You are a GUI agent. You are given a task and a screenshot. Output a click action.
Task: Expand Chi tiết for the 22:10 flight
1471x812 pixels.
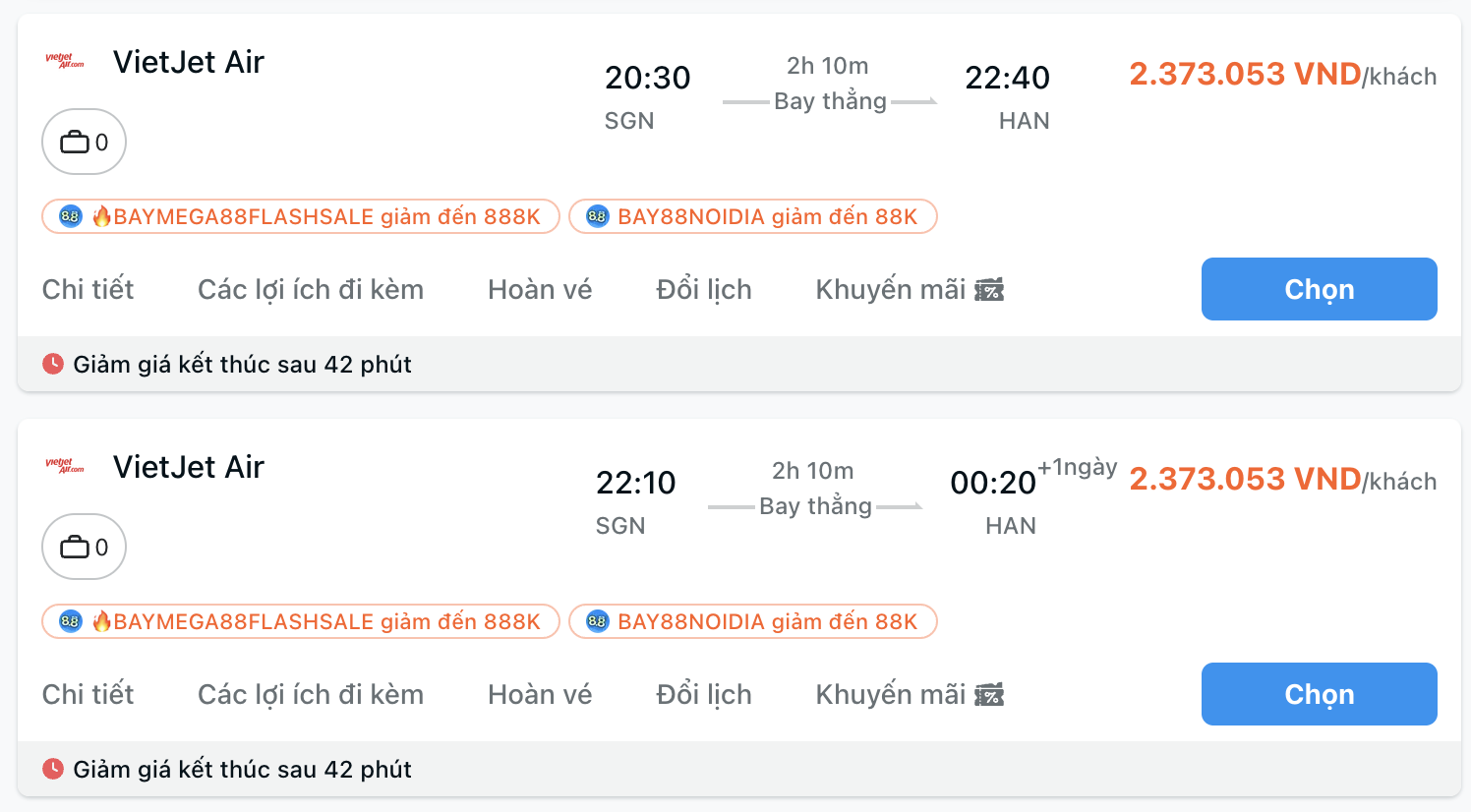tap(88, 695)
